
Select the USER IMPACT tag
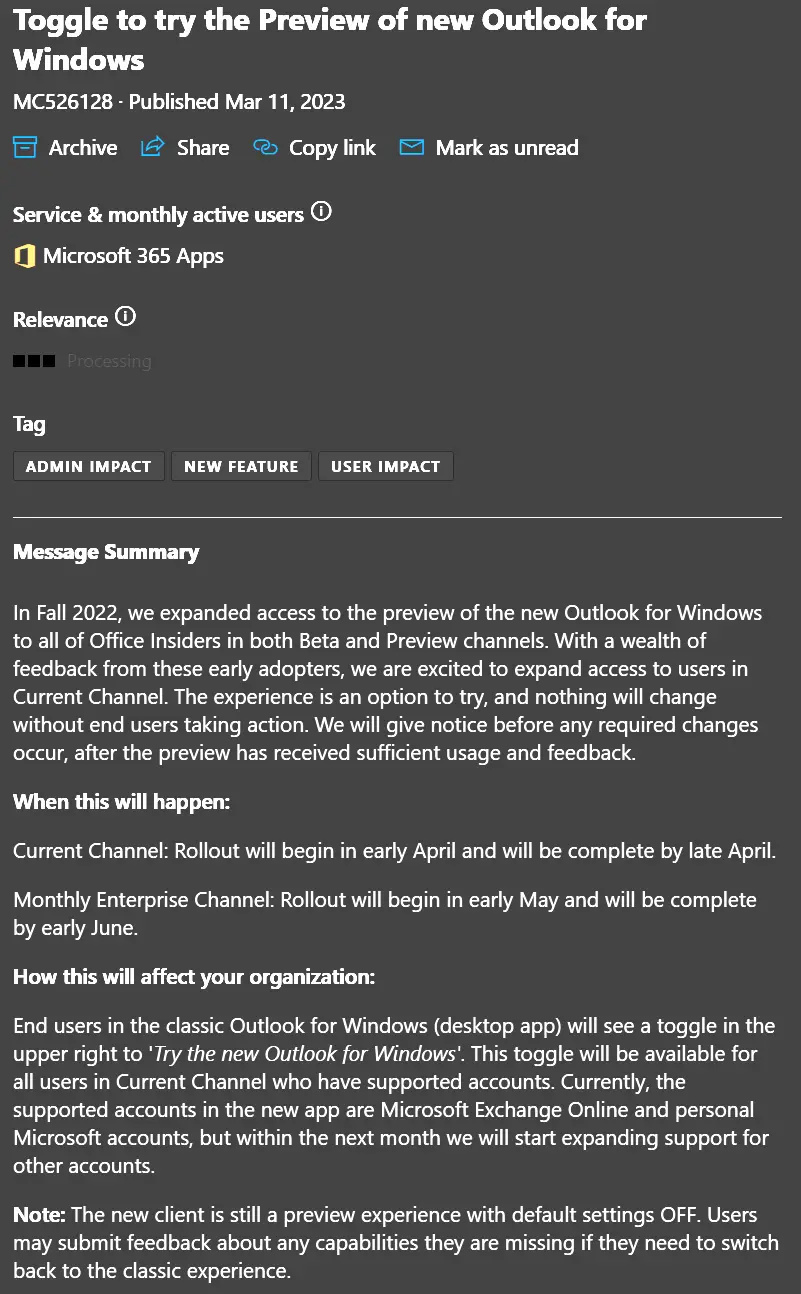385,466
